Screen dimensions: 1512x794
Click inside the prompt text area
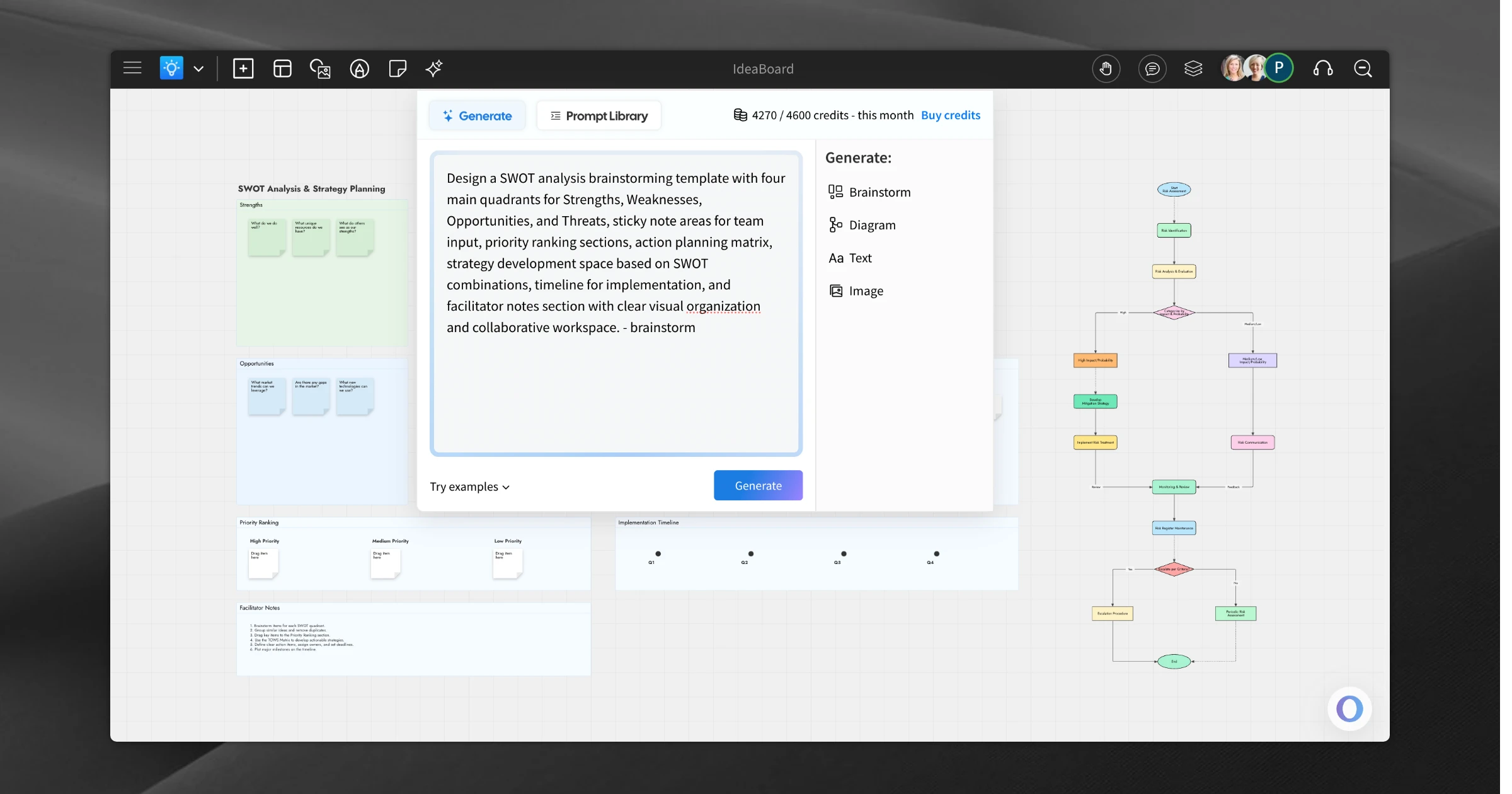click(x=616, y=303)
